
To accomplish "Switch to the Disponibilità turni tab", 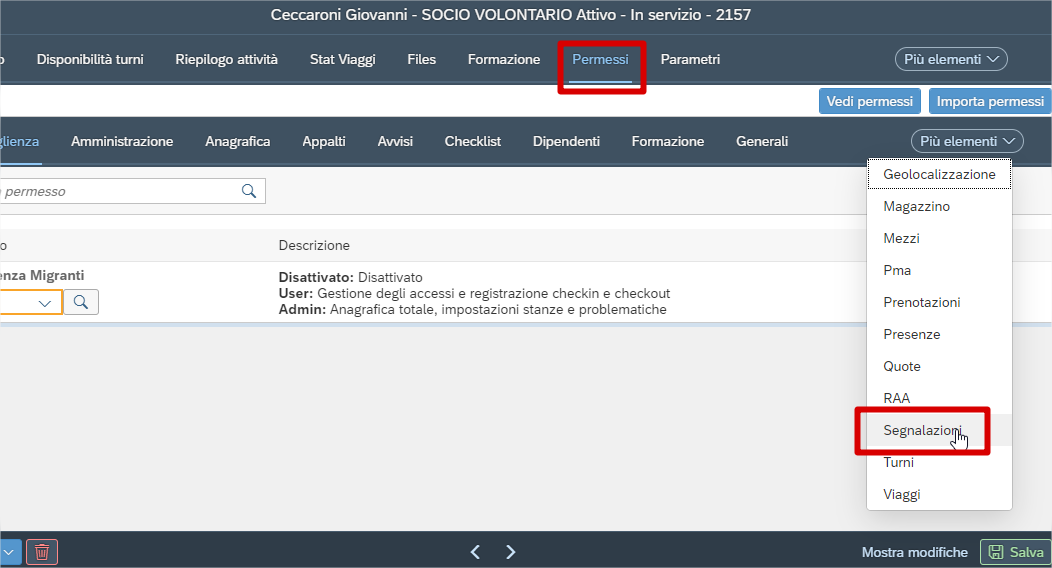I will click(x=90, y=59).
